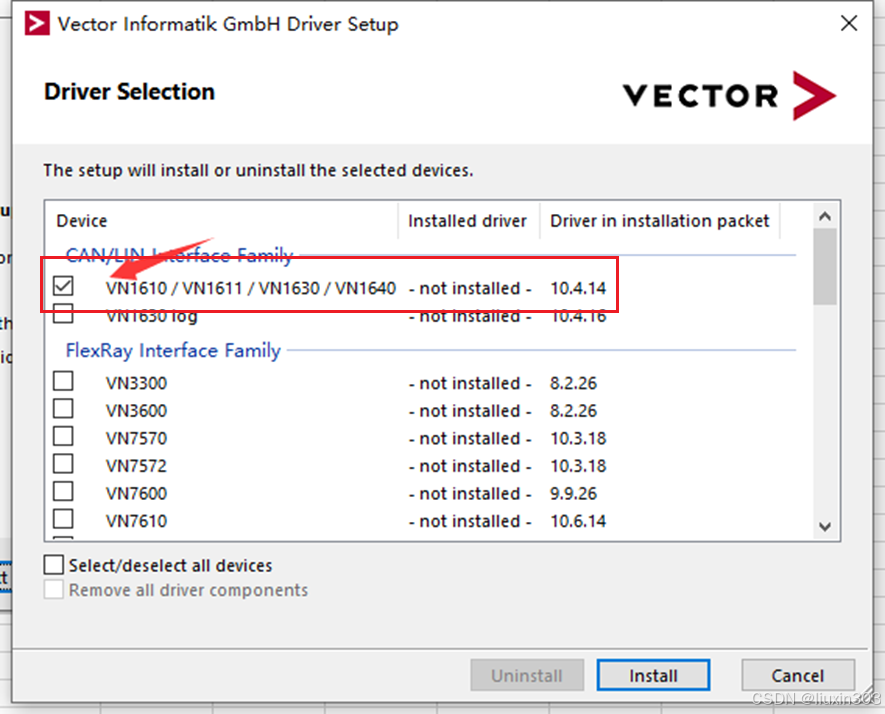This screenshot has height=714, width=885.
Task: Select the VN3600 row label
Action: tap(137, 411)
